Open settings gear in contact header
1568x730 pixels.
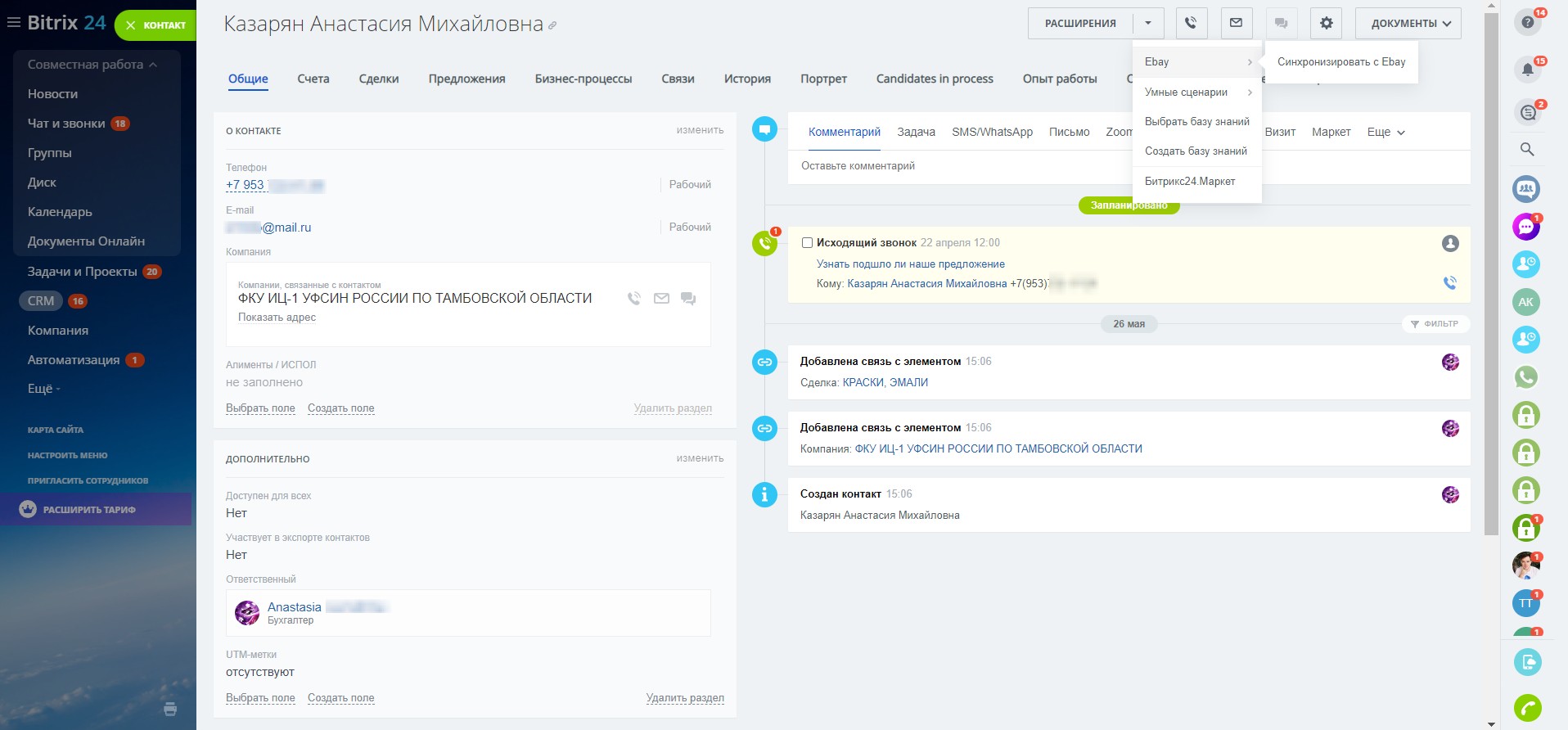[1326, 23]
